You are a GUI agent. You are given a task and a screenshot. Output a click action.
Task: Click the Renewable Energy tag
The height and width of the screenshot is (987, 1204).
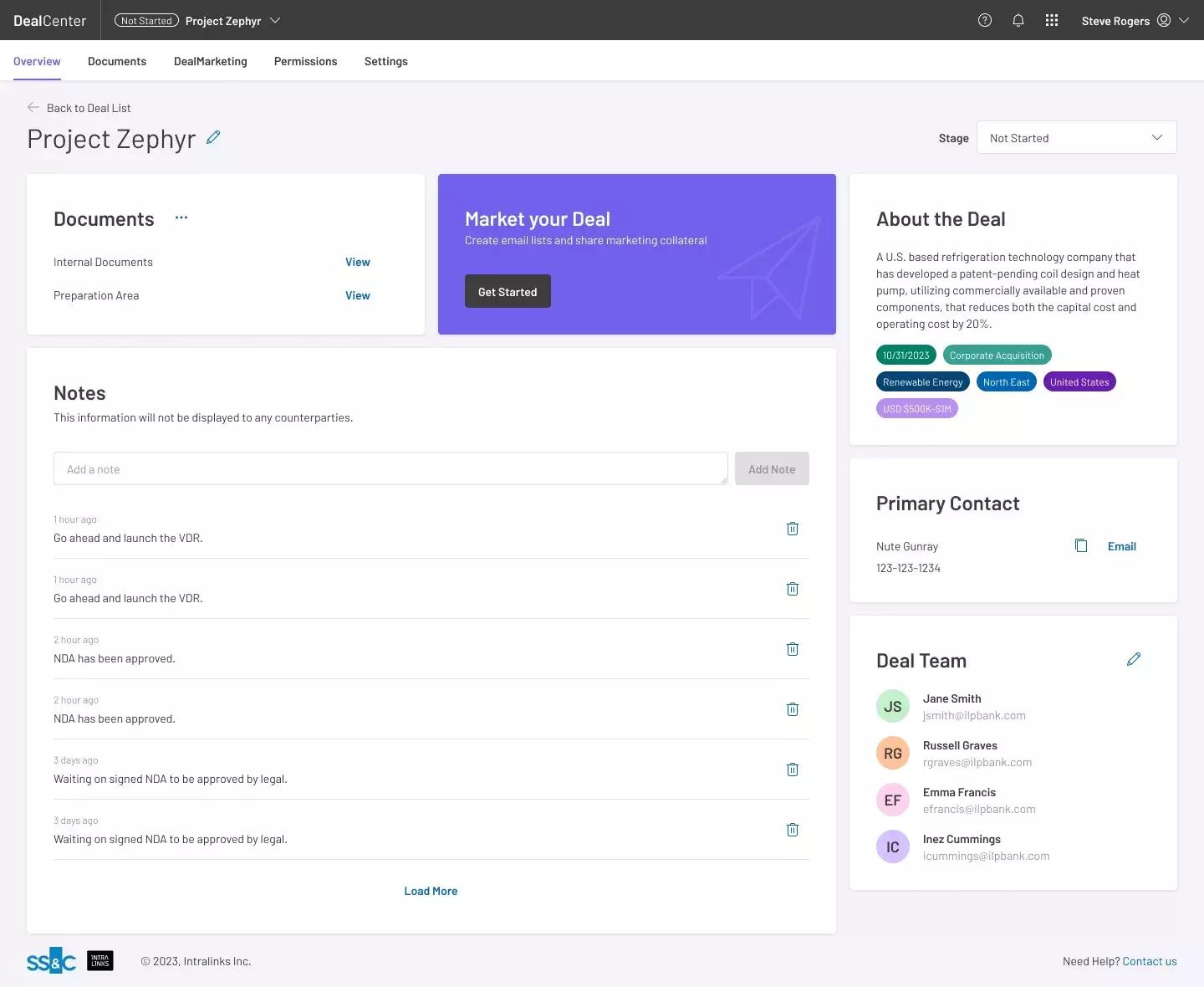922,382
